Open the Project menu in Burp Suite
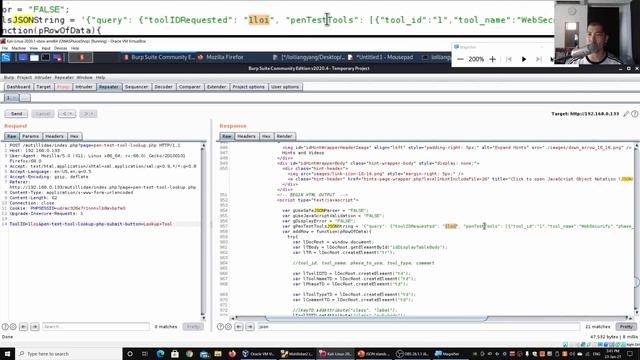Screen dimensions: 640x360 (24, 77)
